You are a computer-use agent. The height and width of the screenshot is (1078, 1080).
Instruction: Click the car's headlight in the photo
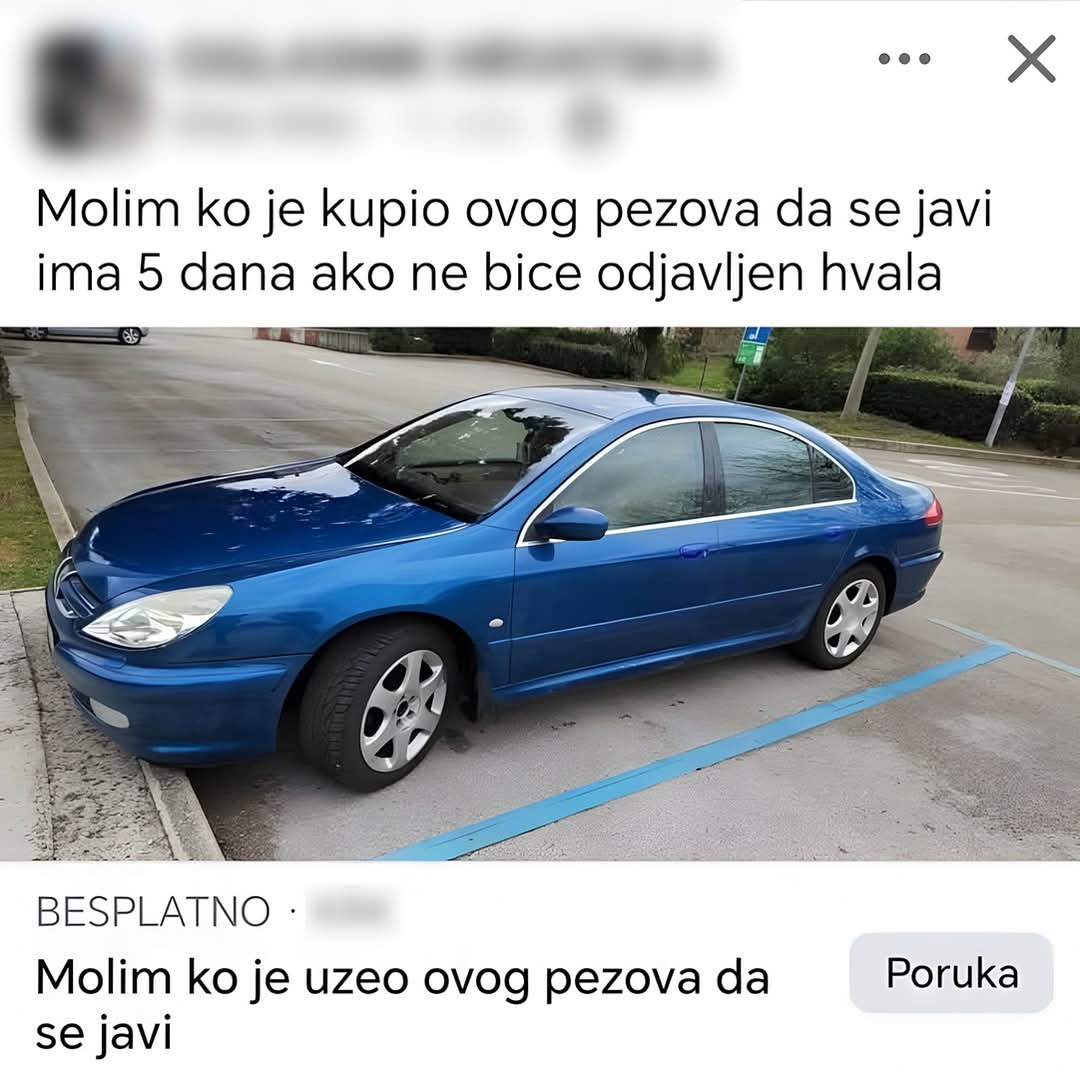(x=158, y=616)
